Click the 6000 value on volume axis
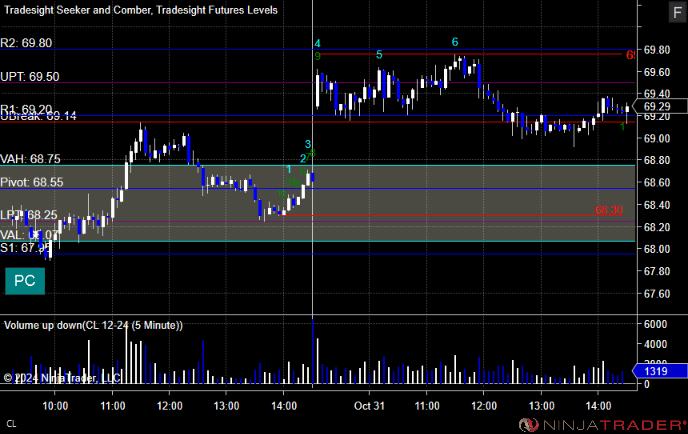 656,324
